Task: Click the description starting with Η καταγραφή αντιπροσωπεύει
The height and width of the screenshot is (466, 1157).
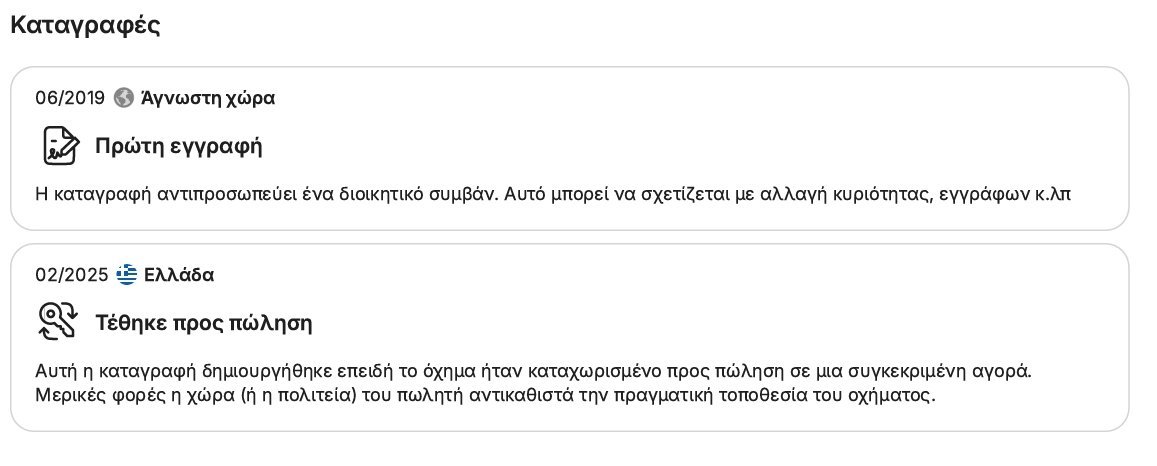Action: [553, 195]
